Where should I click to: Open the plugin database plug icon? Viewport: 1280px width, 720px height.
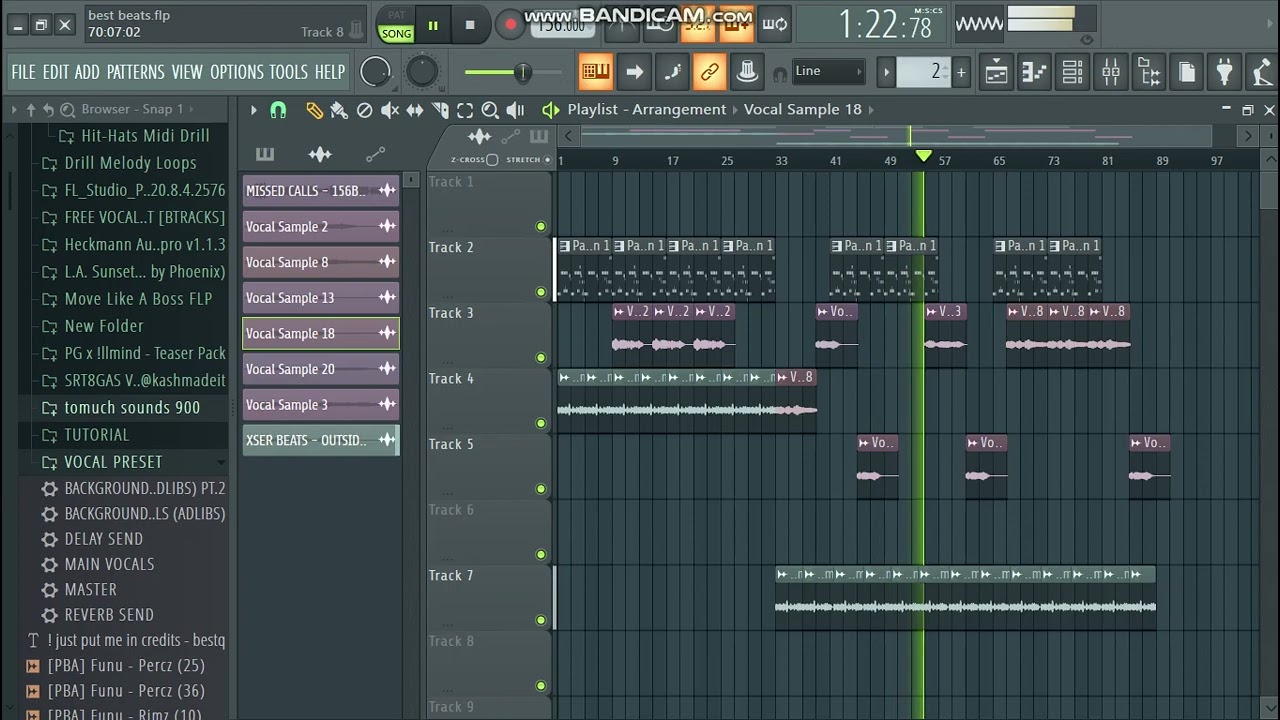point(1224,72)
